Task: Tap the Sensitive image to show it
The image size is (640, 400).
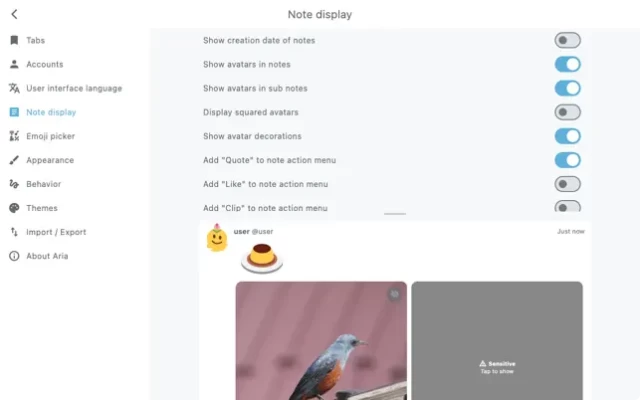Action: point(497,341)
